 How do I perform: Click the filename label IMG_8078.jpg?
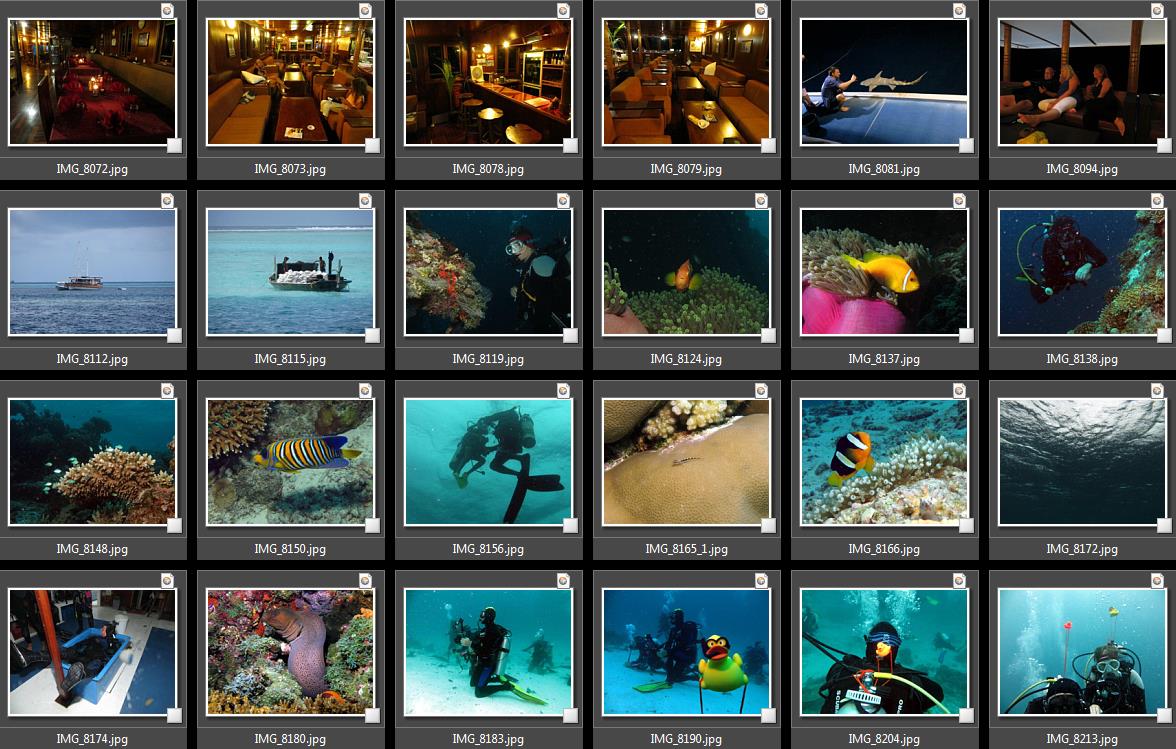pyautogui.click(x=488, y=169)
